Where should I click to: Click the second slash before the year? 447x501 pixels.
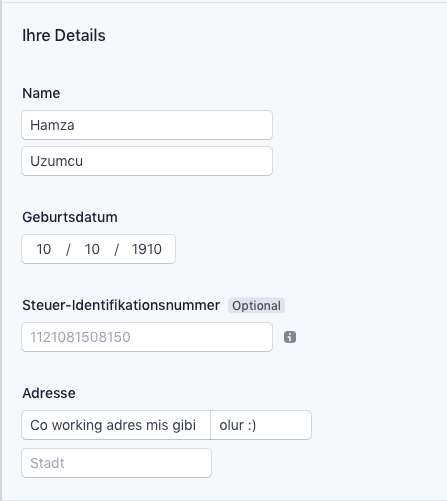tap(116, 249)
